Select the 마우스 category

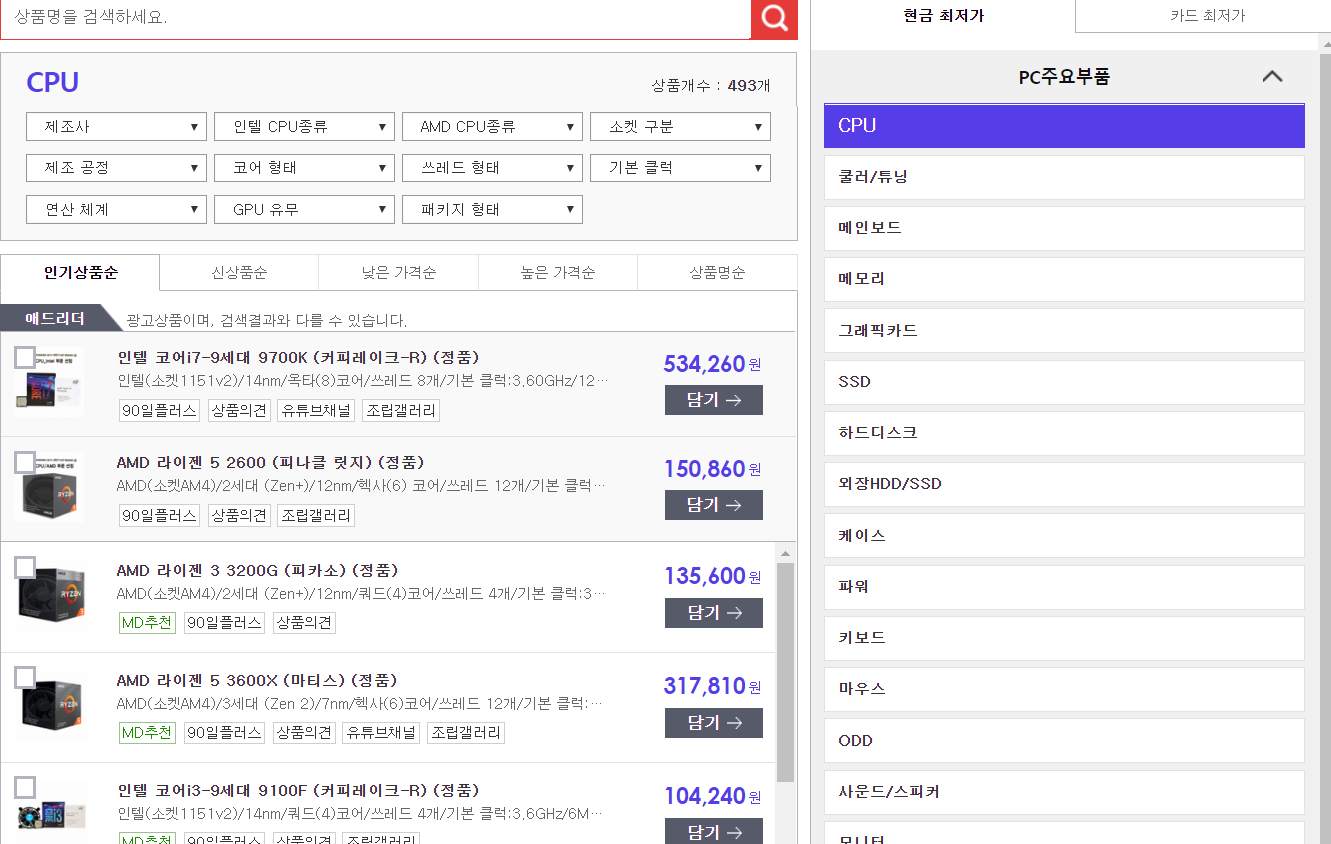(1064, 689)
